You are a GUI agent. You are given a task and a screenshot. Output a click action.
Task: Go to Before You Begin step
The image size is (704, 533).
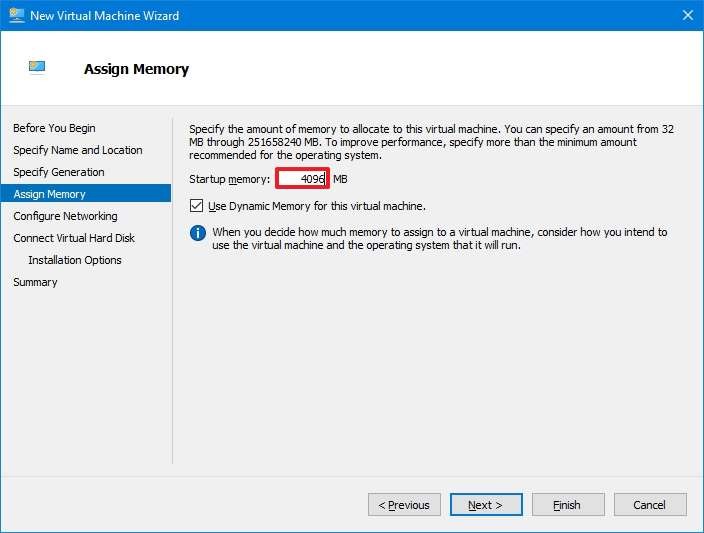point(54,128)
